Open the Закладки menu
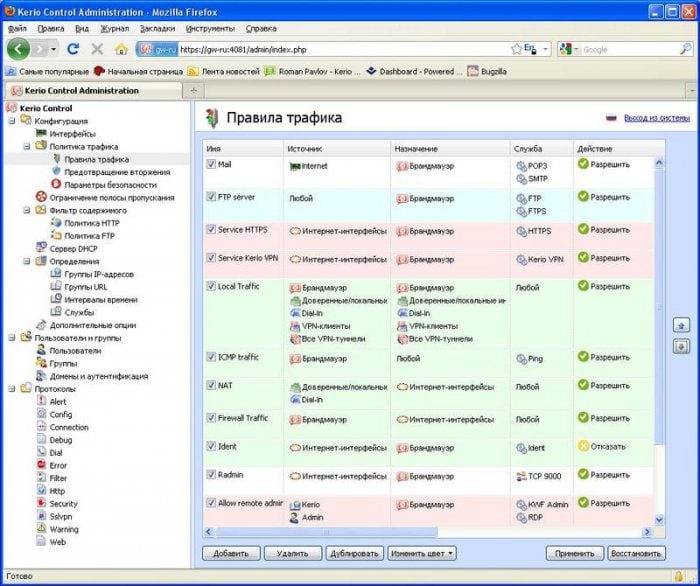 tap(157, 29)
